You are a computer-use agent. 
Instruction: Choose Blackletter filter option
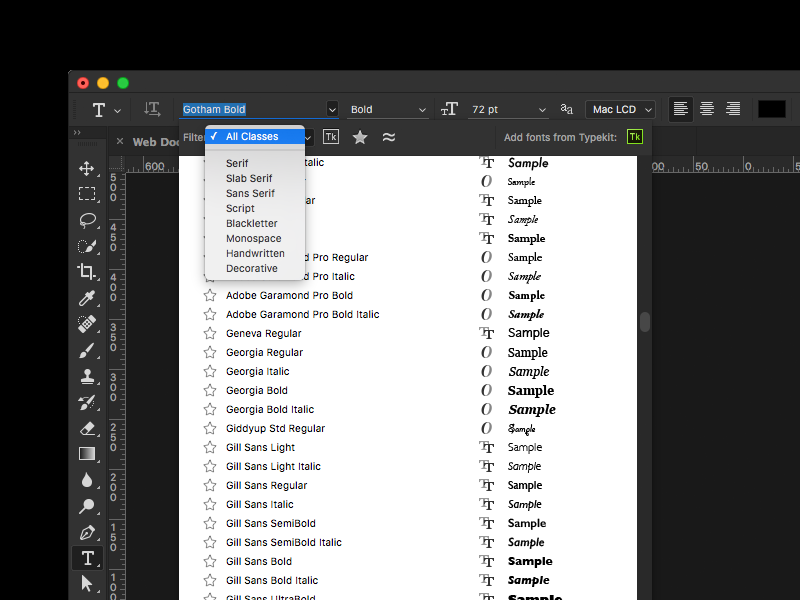pos(255,223)
